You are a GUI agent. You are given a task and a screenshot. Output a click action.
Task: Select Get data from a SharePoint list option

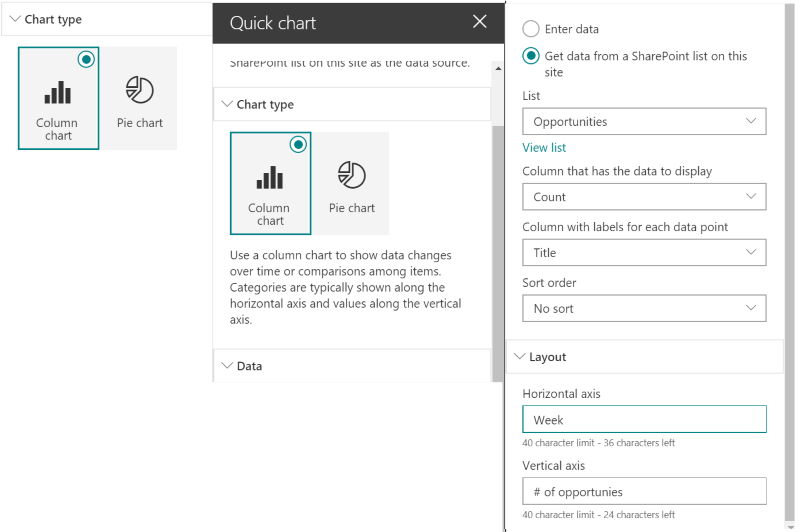tap(530, 57)
